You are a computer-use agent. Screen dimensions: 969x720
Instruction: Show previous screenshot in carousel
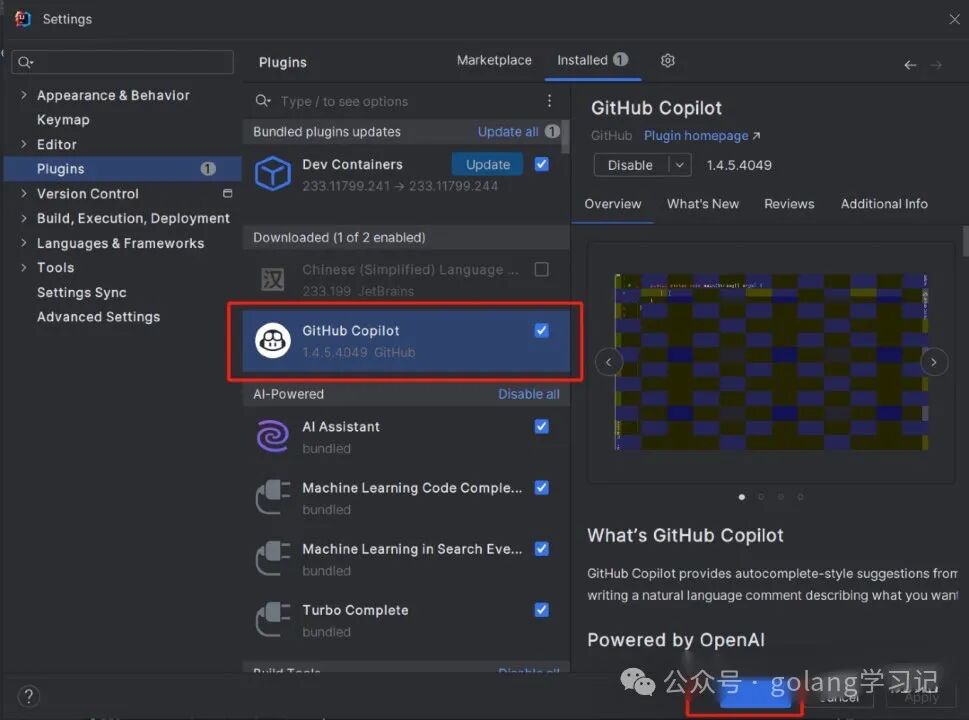[x=609, y=362]
